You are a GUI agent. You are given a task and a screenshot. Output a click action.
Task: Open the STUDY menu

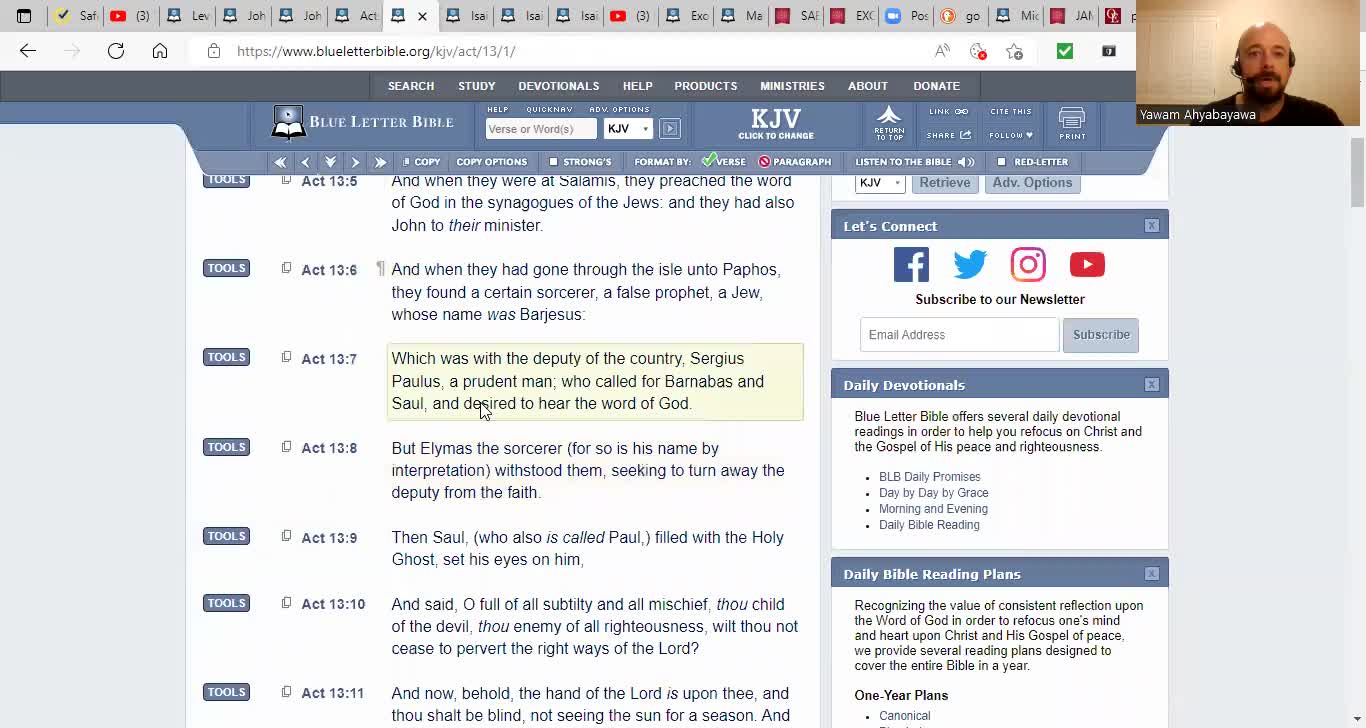(x=477, y=86)
